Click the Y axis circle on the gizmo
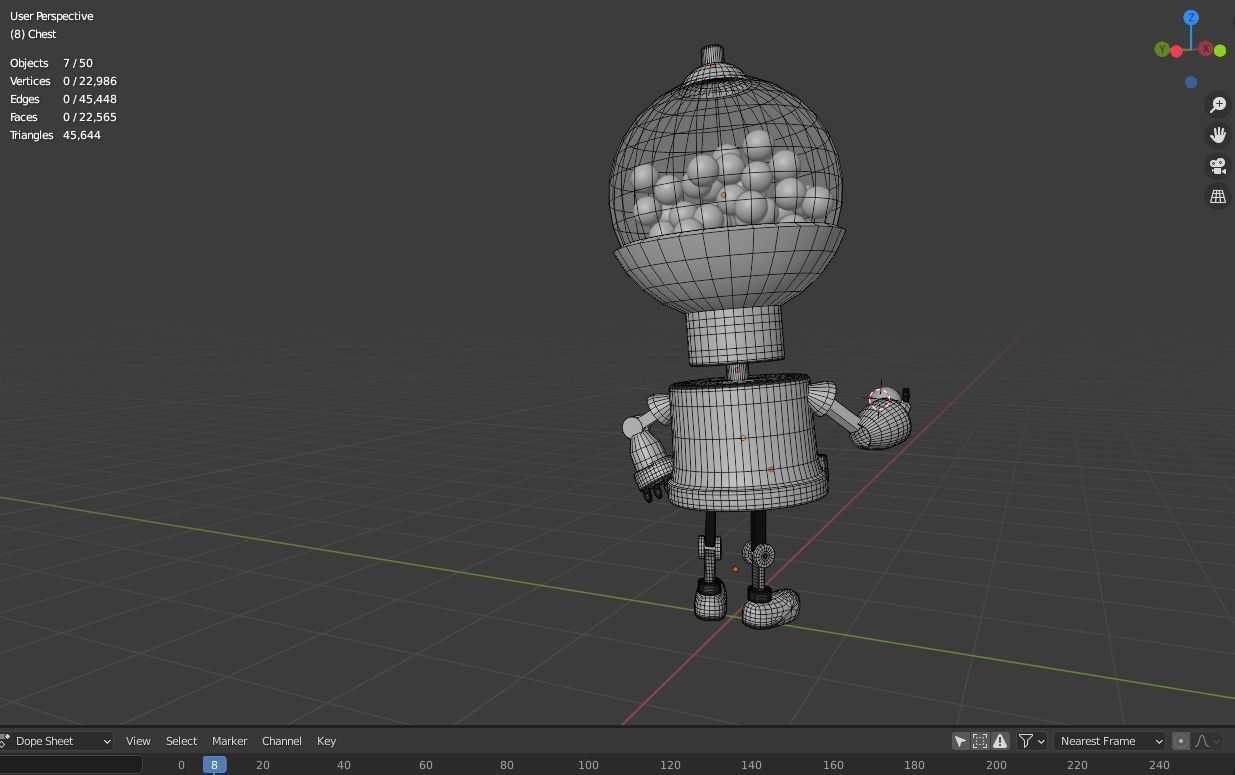 click(1162, 49)
